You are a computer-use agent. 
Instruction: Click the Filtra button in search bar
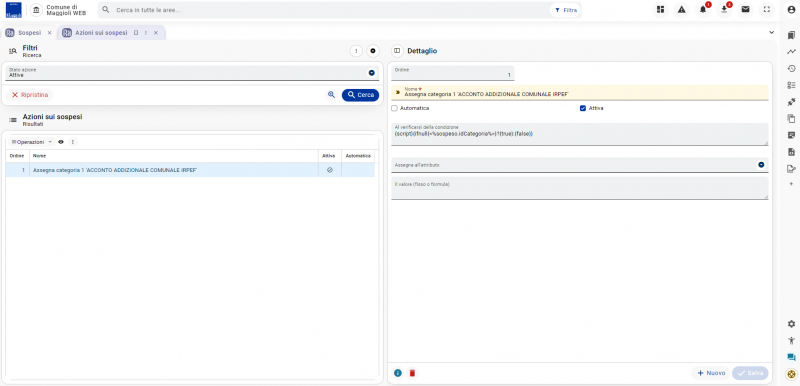(565, 10)
